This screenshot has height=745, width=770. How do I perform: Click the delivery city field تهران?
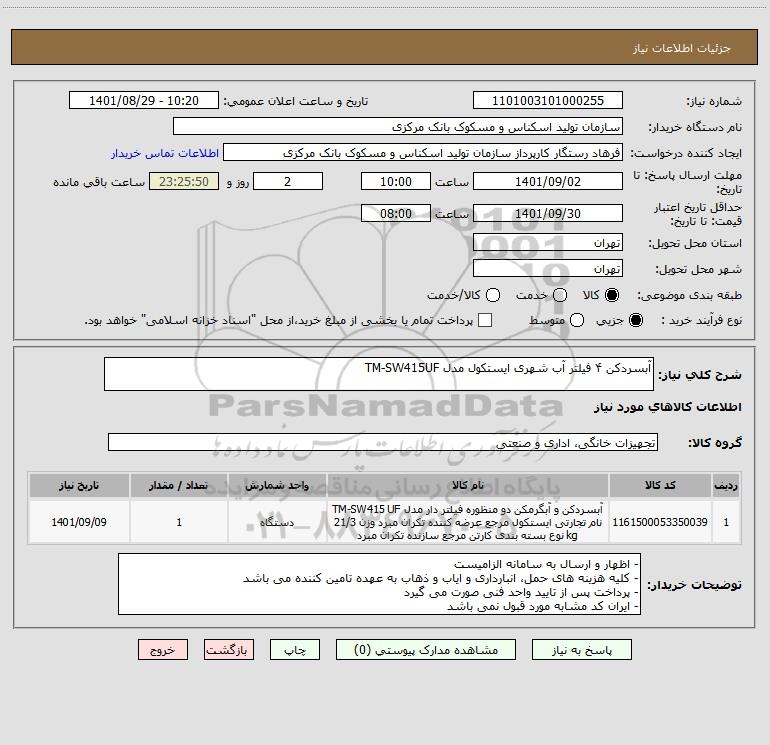coord(548,268)
